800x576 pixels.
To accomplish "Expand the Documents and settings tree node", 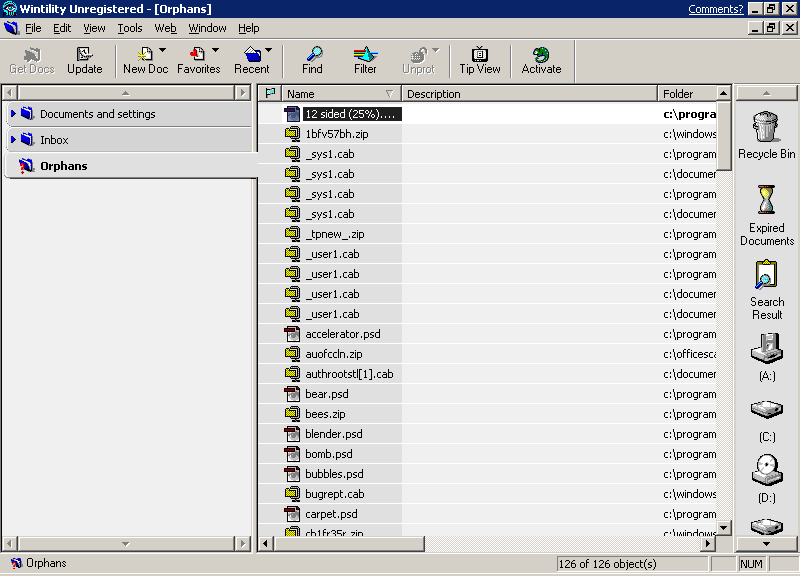I will (13, 114).
